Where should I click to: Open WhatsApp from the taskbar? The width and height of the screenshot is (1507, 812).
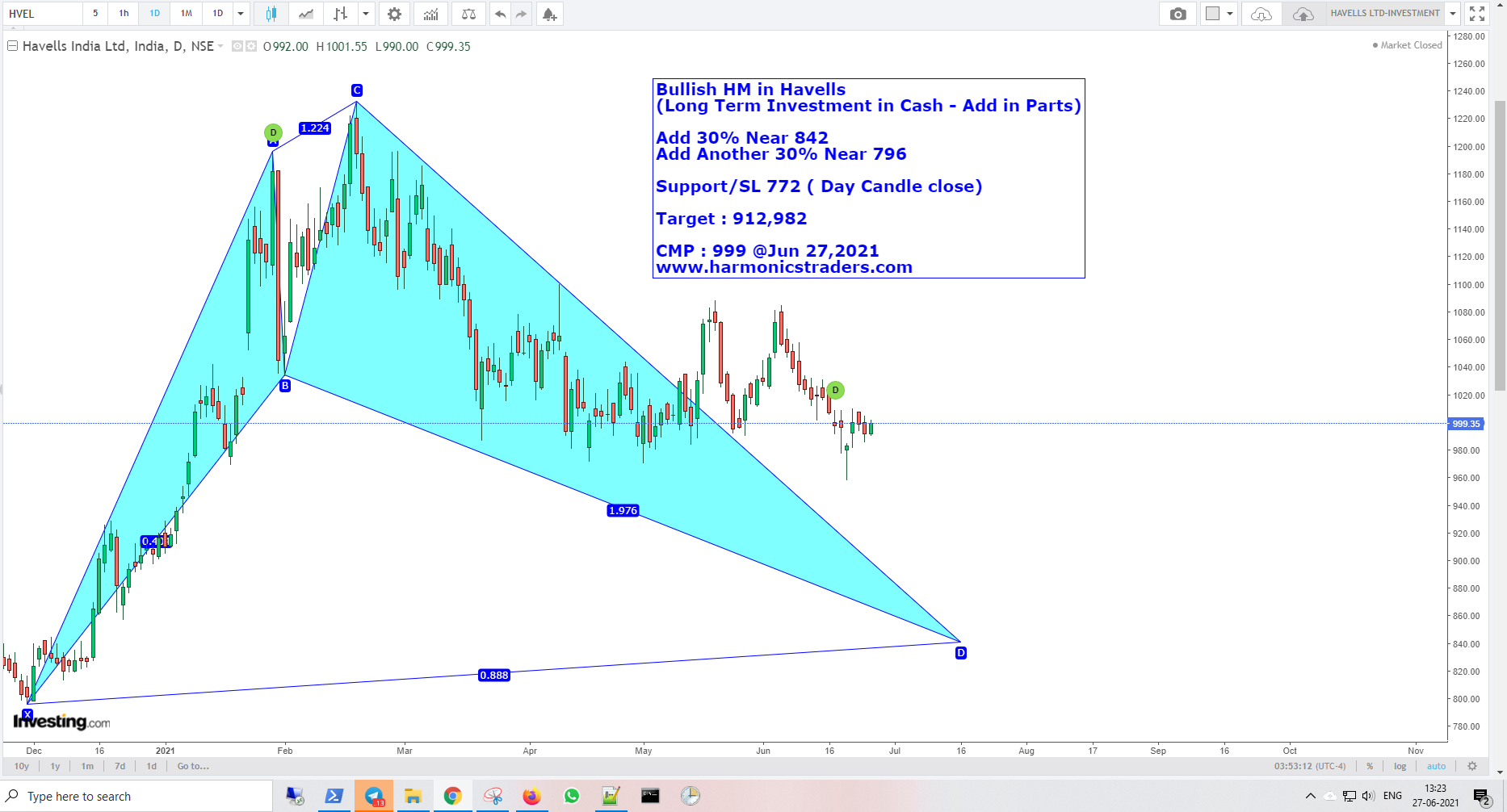pos(572,796)
